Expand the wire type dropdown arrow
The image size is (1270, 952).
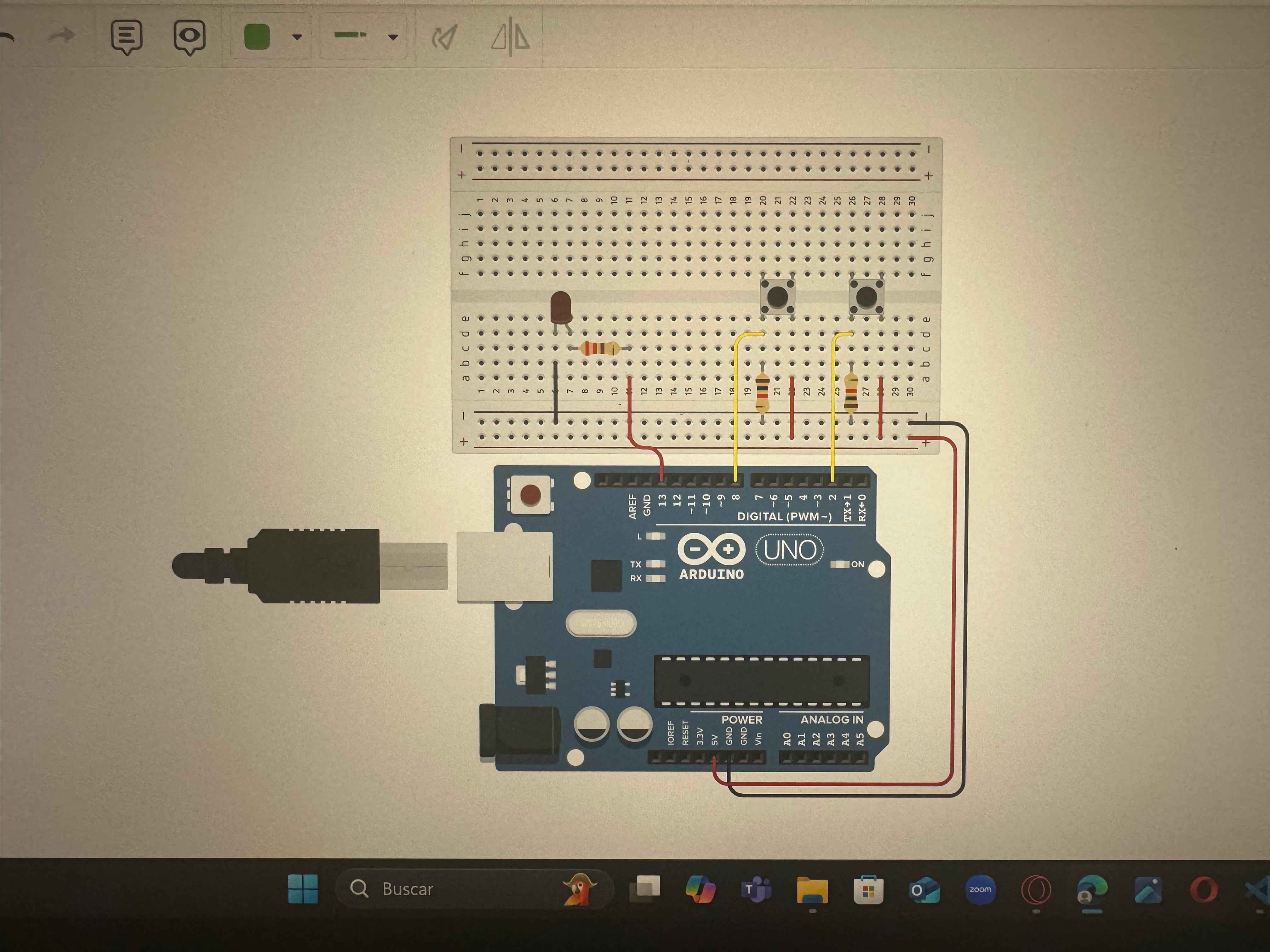pyautogui.click(x=393, y=37)
